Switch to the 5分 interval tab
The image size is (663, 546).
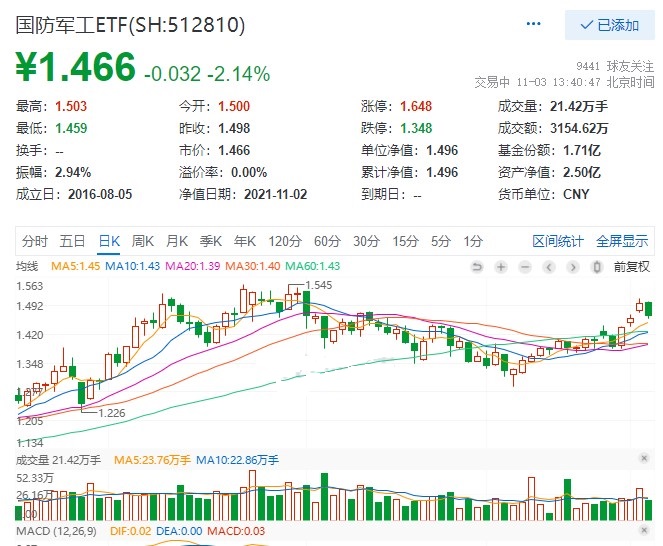(x=441, y=241)
